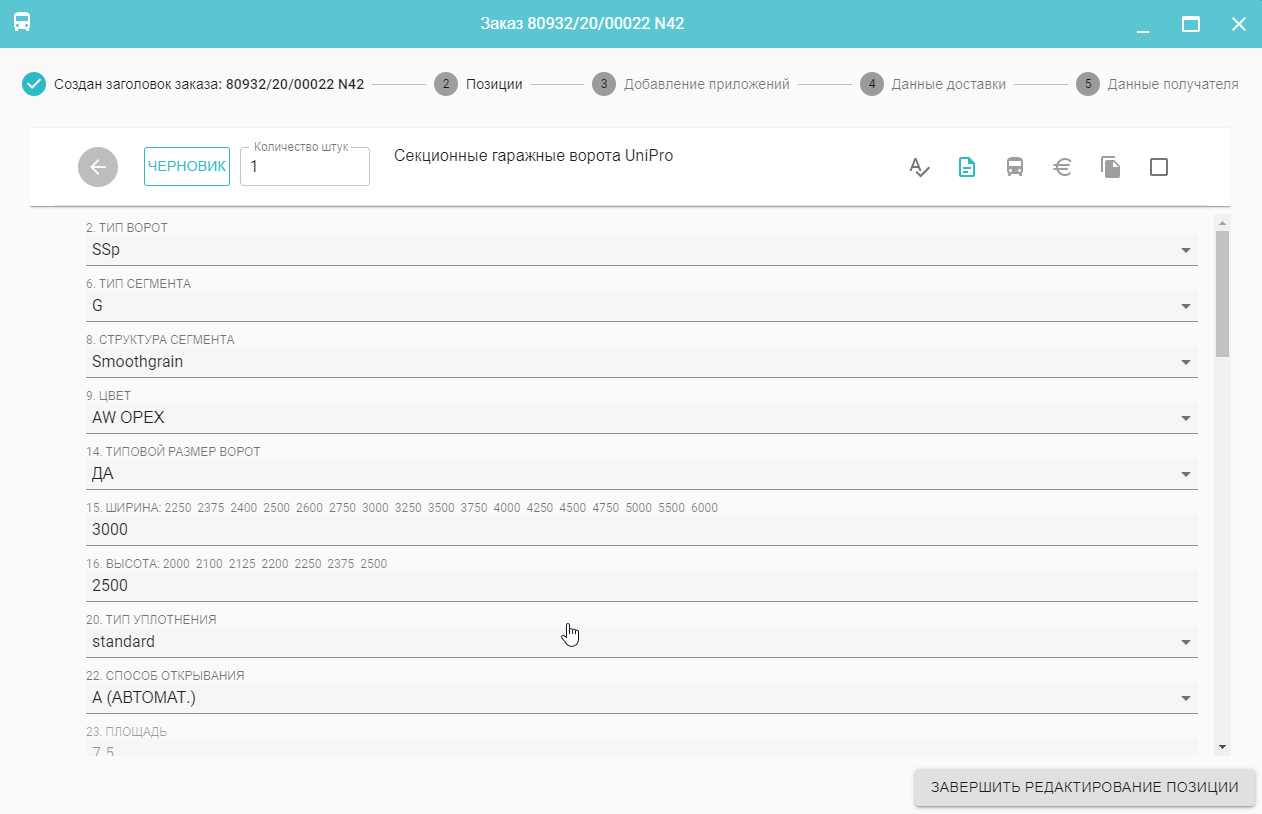Screen dimensions: 1262x814
Task: Select step 3 Добавление приложений
Action: point(691,84)
